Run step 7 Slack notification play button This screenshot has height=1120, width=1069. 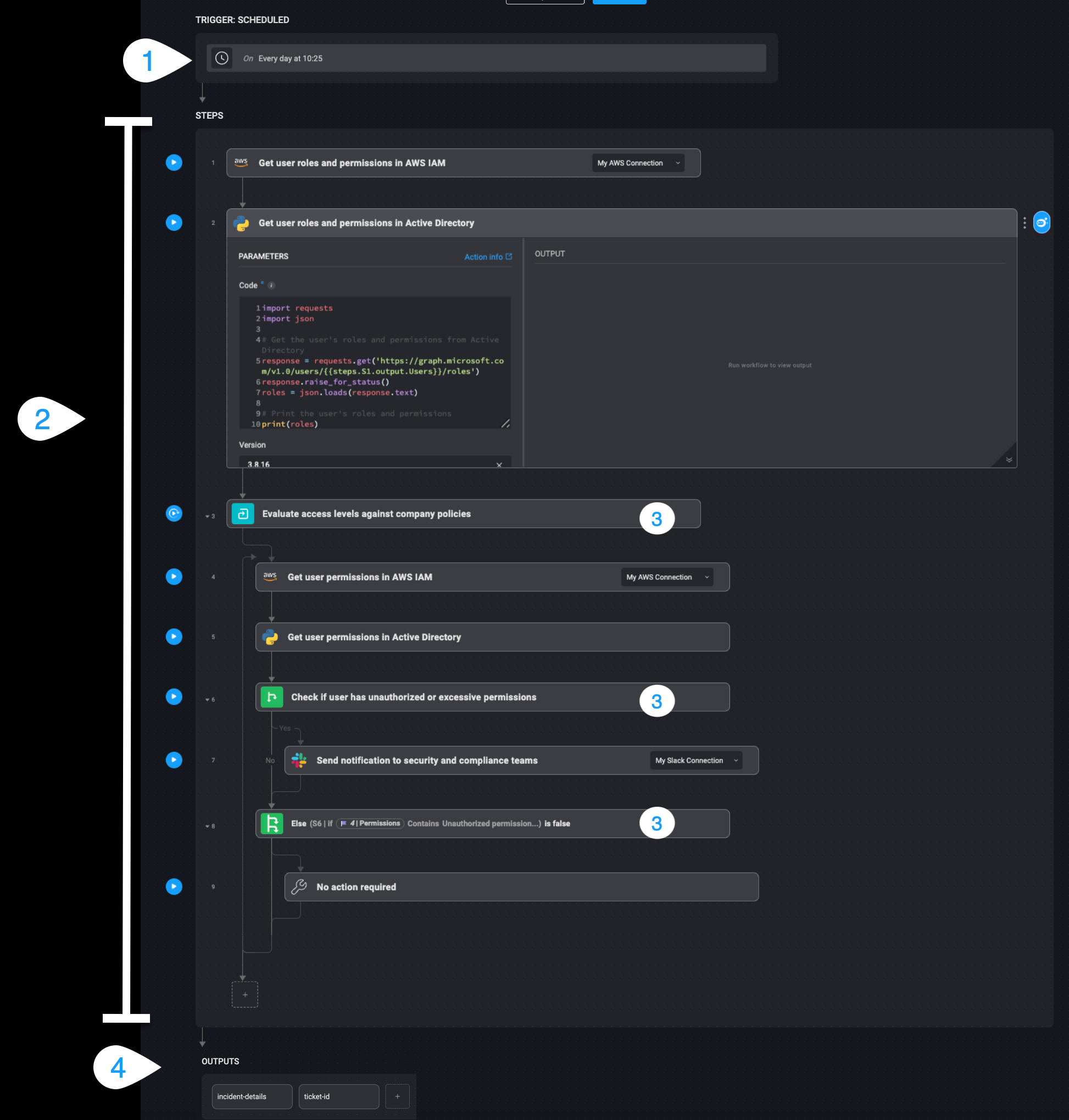(x=174, y=759)
